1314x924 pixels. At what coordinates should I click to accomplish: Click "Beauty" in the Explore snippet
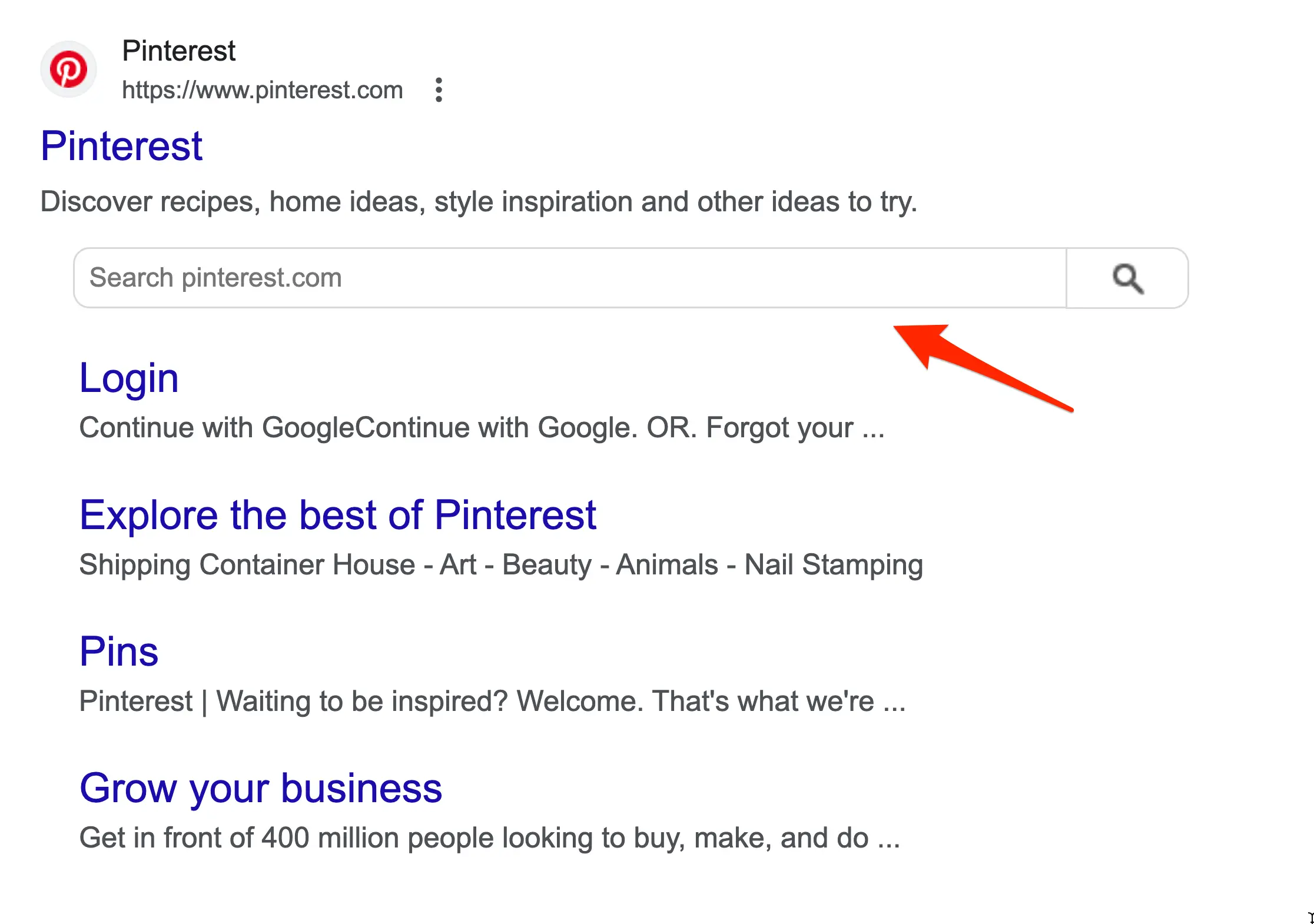(x=546, y=565)
